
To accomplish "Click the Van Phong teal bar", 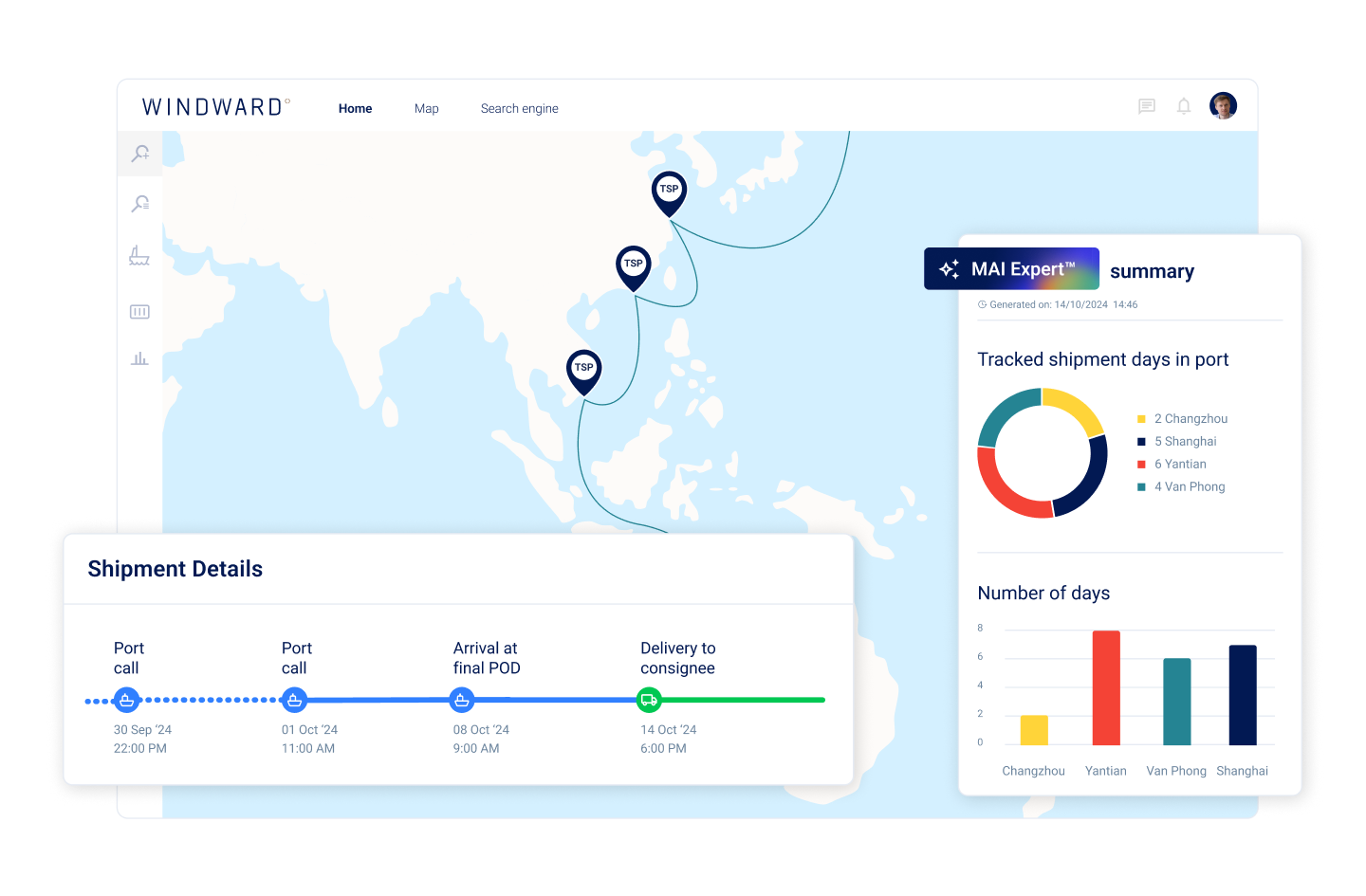I will (1177, 702).
